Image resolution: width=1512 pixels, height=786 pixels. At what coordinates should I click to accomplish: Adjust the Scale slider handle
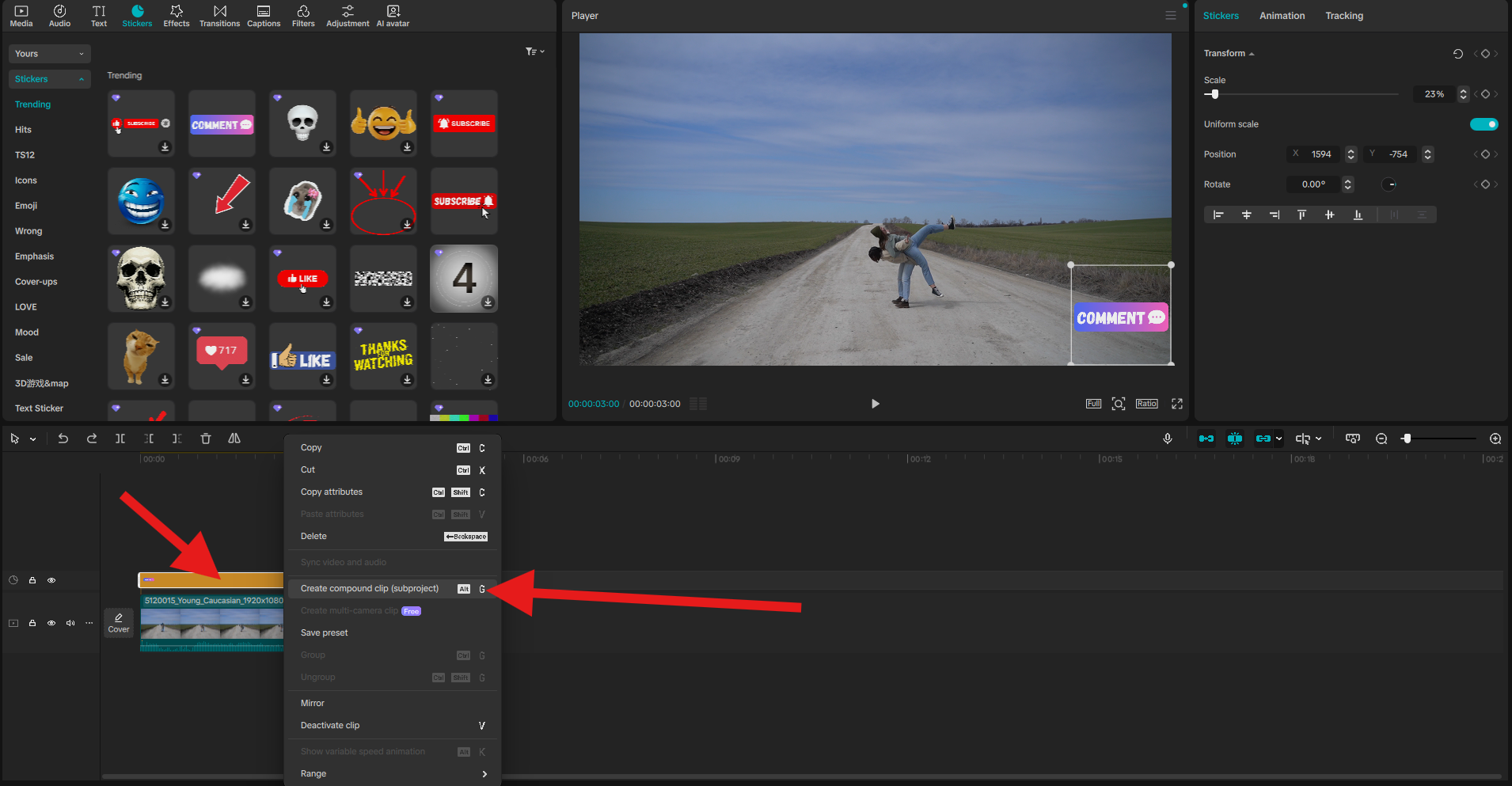coord(1214,94)
